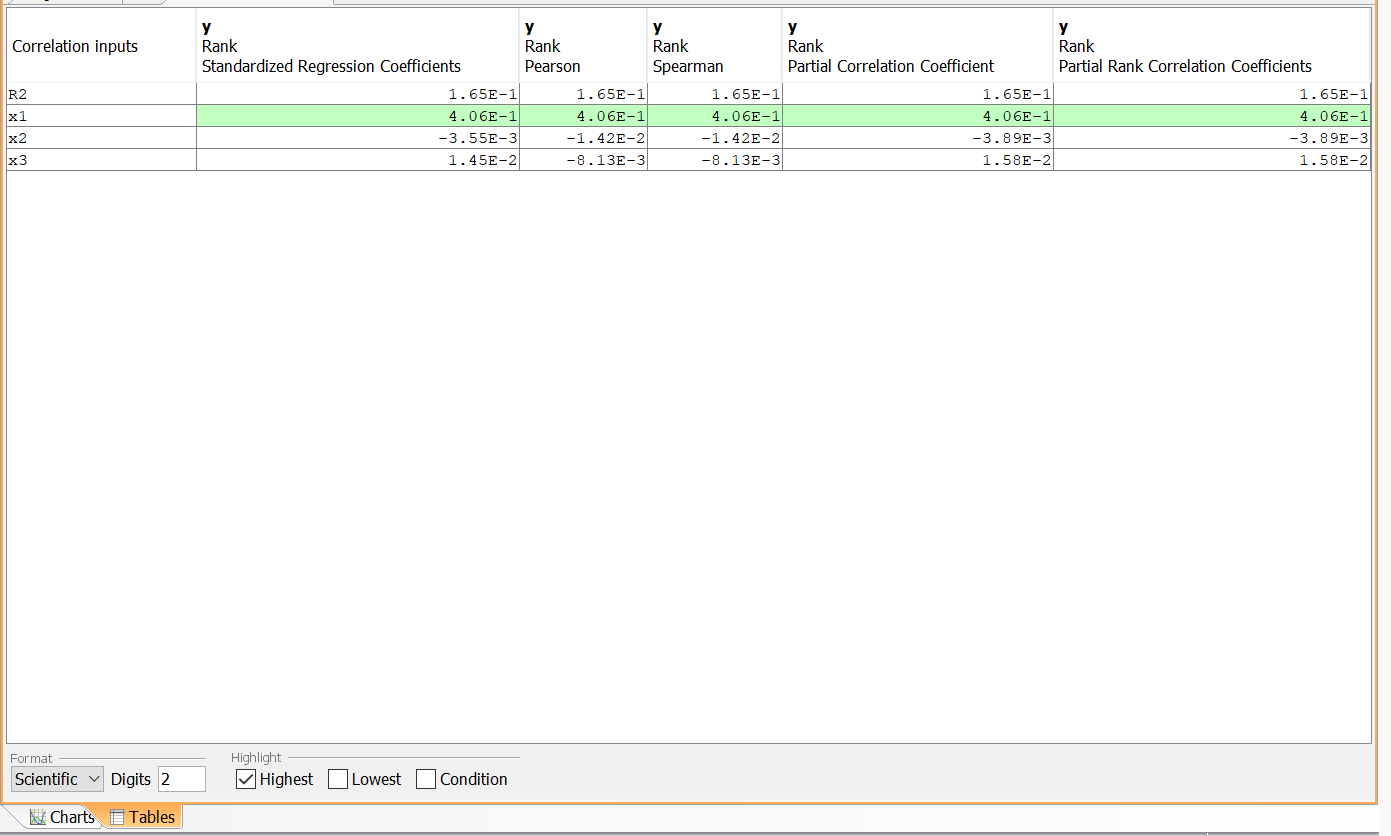Click x2 Pearson value -1.42E-2
This screenshot has height=836, width=1391.
coord(584,138)
